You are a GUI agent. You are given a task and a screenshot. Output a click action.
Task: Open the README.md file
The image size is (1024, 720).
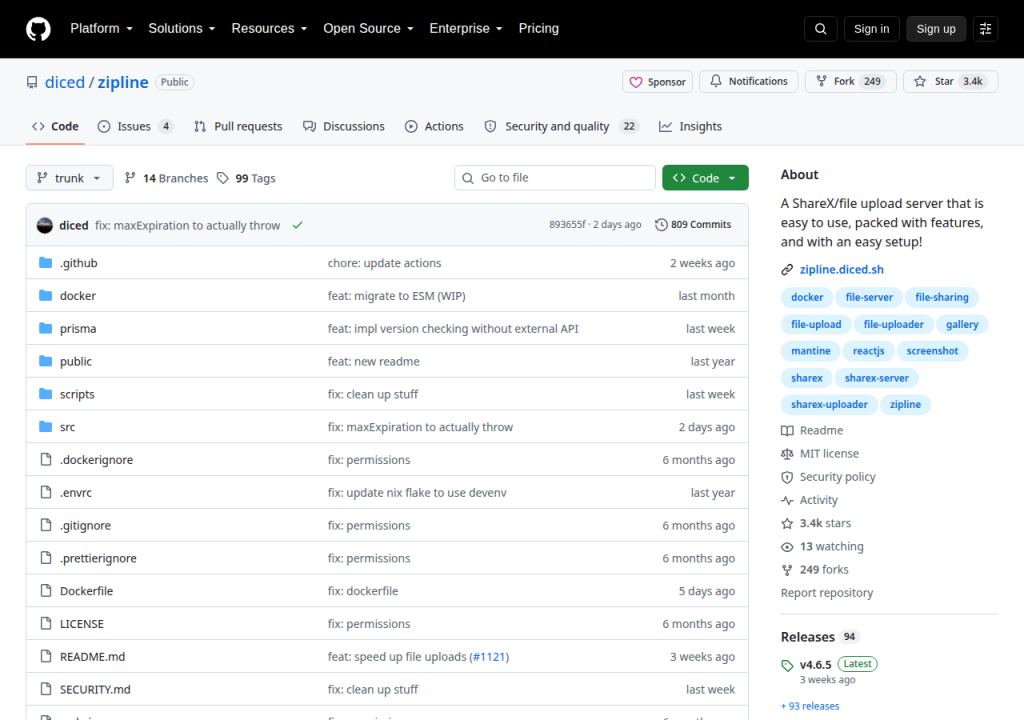click(92, 657)
